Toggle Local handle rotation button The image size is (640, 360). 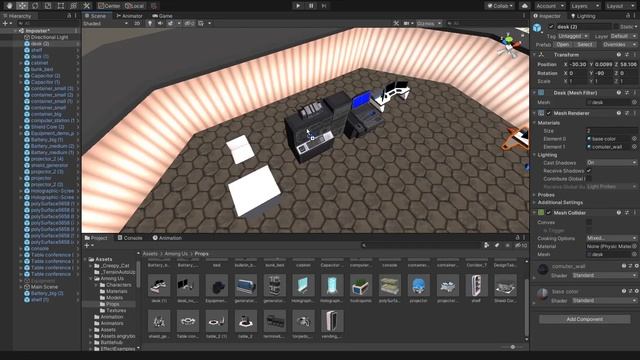[135, 6]
